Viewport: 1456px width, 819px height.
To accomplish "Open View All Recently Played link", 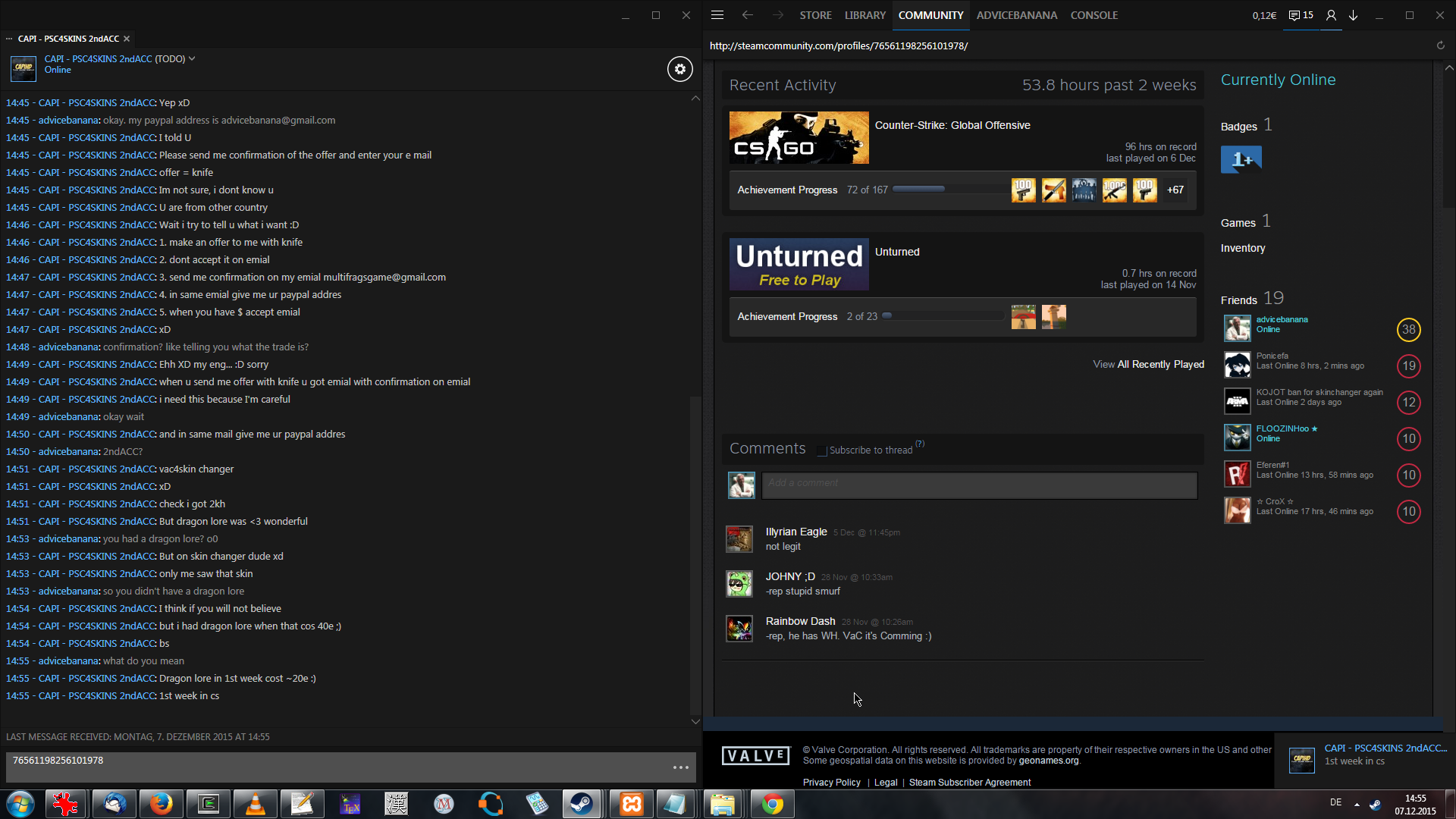I will (1148, 365).
